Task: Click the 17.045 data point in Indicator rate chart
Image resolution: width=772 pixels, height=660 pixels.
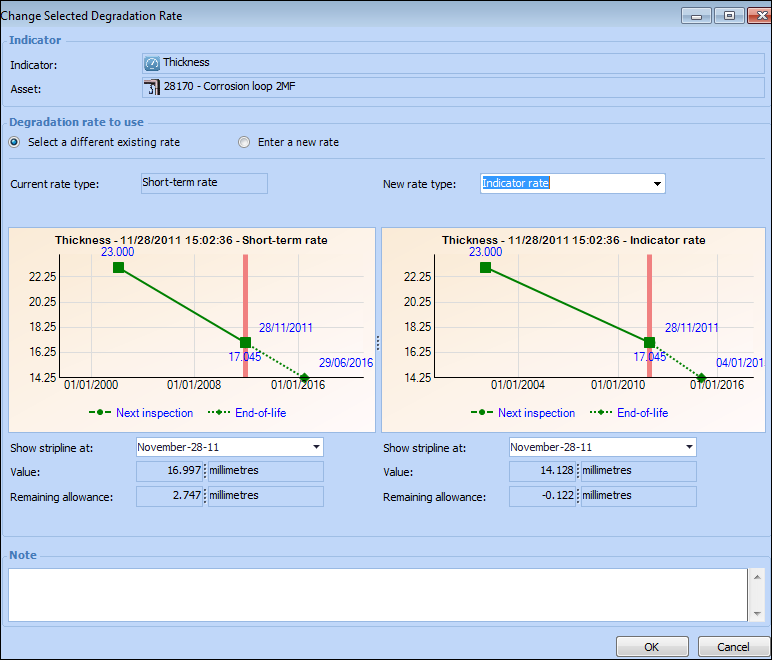Action: 649,342
